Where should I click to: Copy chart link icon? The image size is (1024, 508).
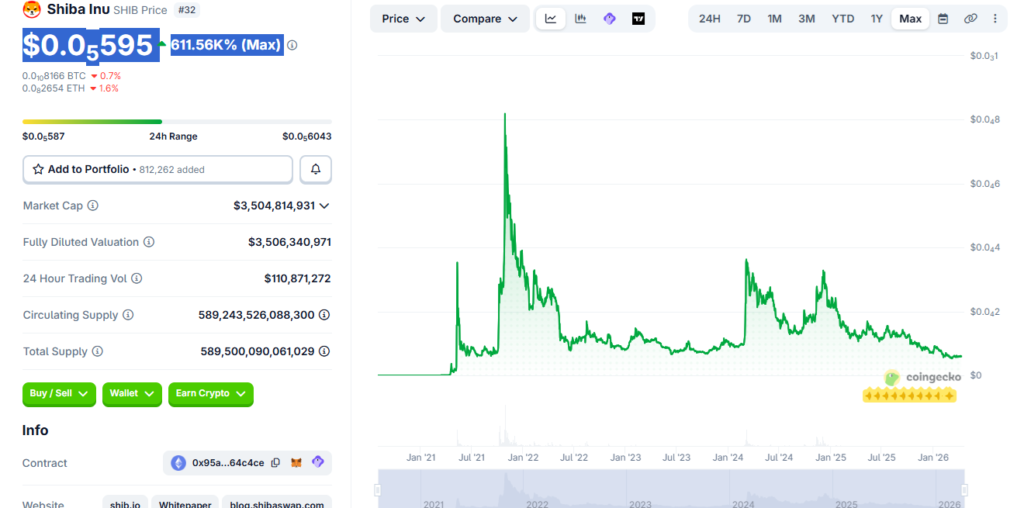pyautogui.click(x=970, y=19)
